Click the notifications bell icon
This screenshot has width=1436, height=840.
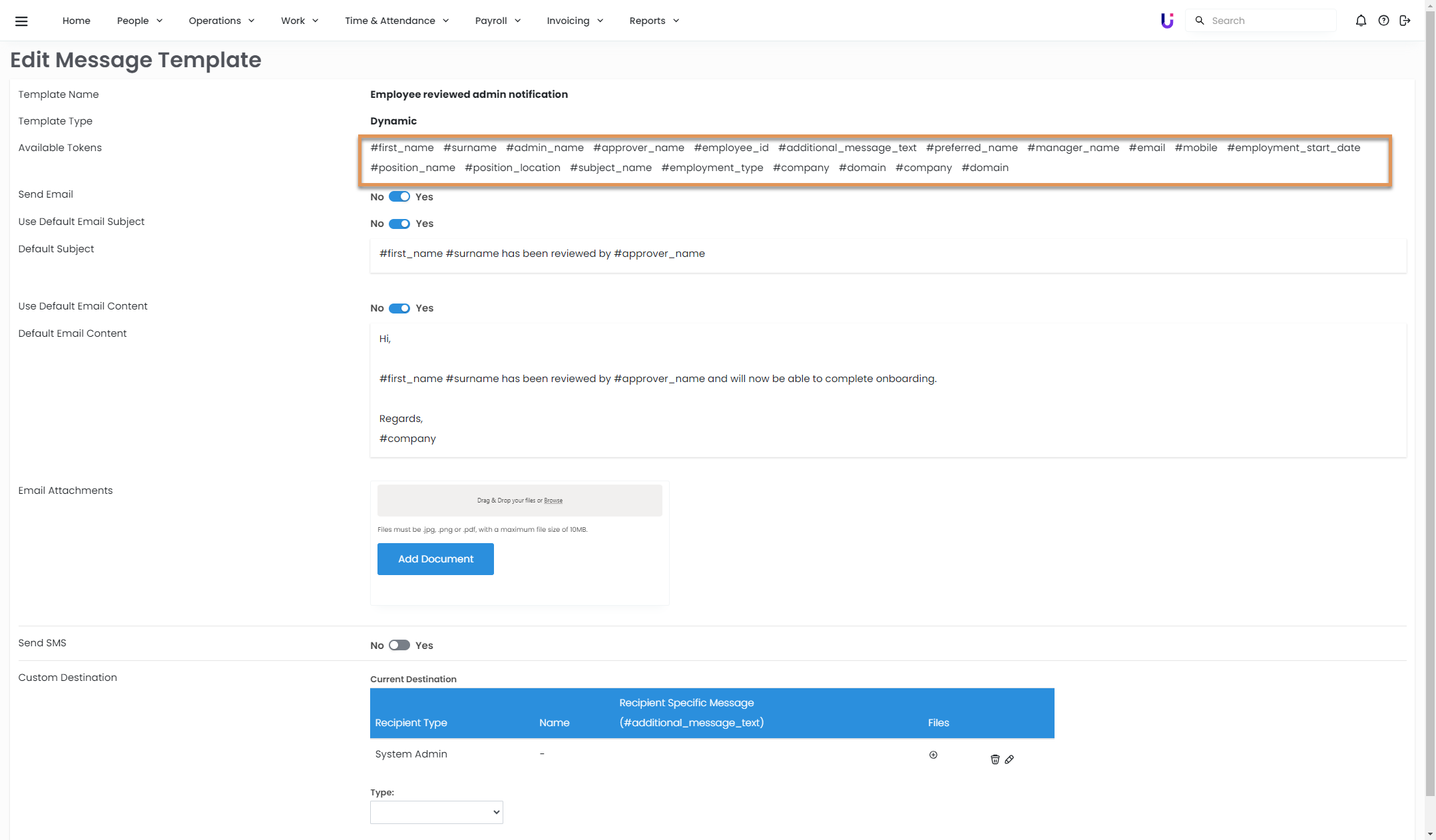pos(1361,21)
